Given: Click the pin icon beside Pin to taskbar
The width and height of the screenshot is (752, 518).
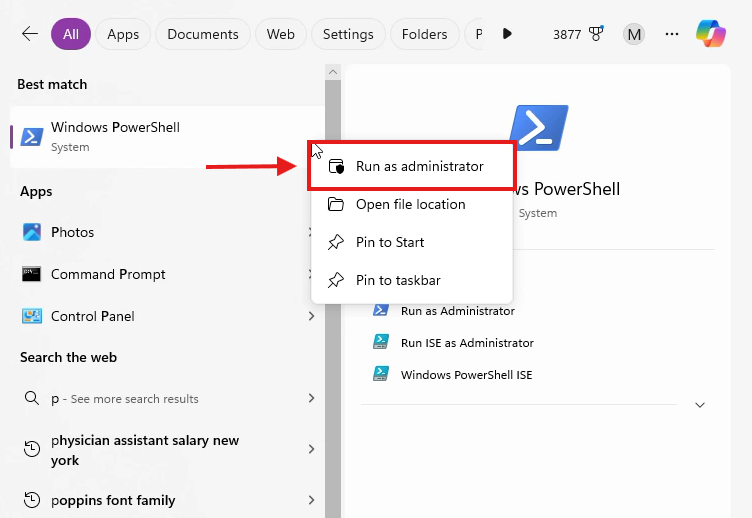Looking at the screenshot, I should (336, 280).
